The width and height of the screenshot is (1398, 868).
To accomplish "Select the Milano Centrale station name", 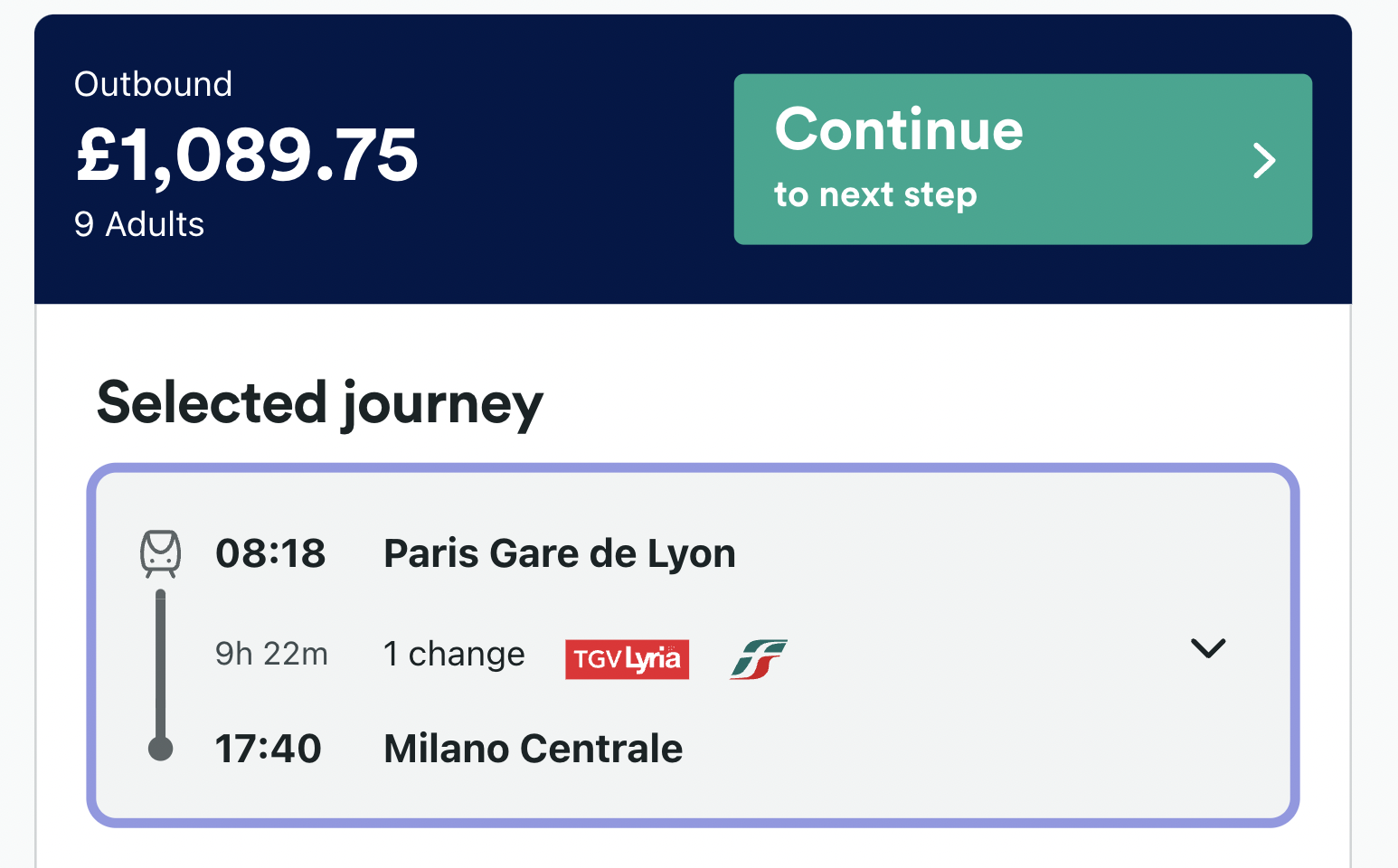I will (x=534, y=749).
